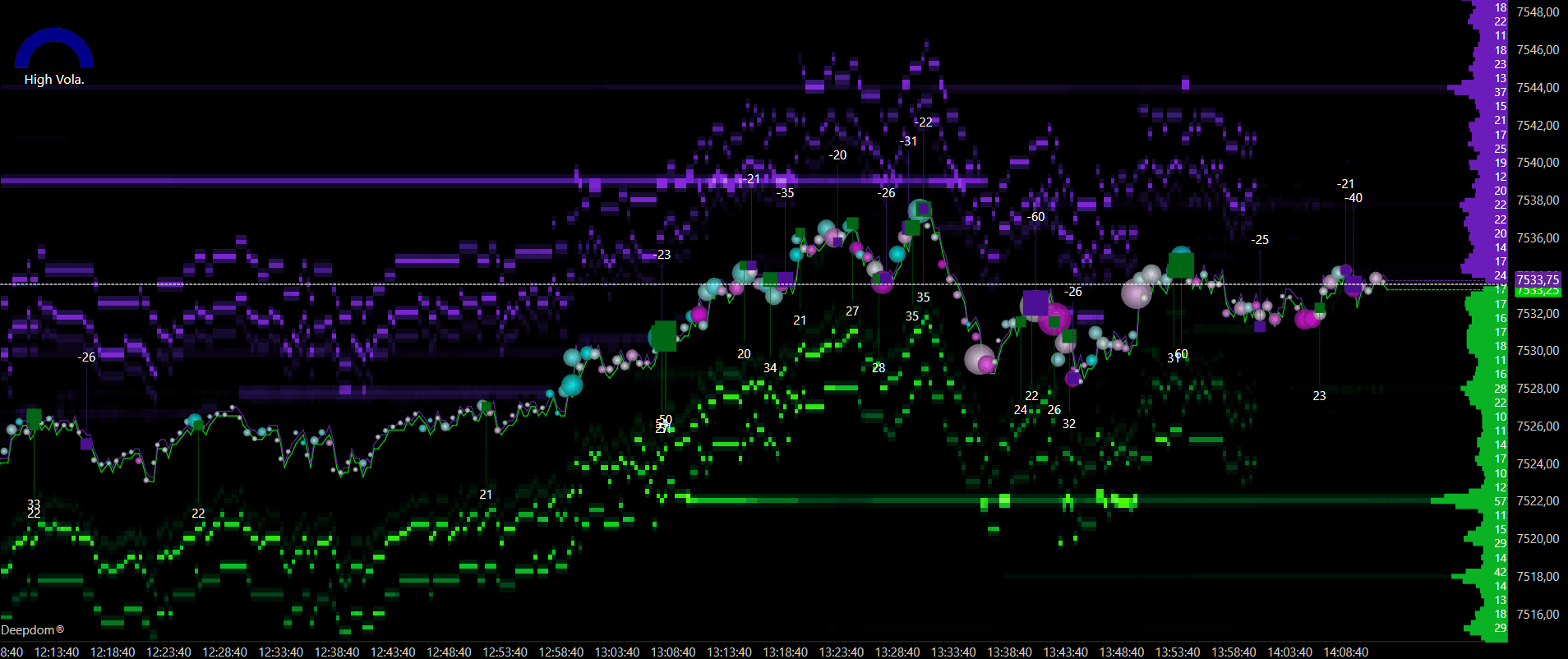
Task: Click the 7530,00 price axis label
Action: pyautogui.click(x=1538, y=351)
